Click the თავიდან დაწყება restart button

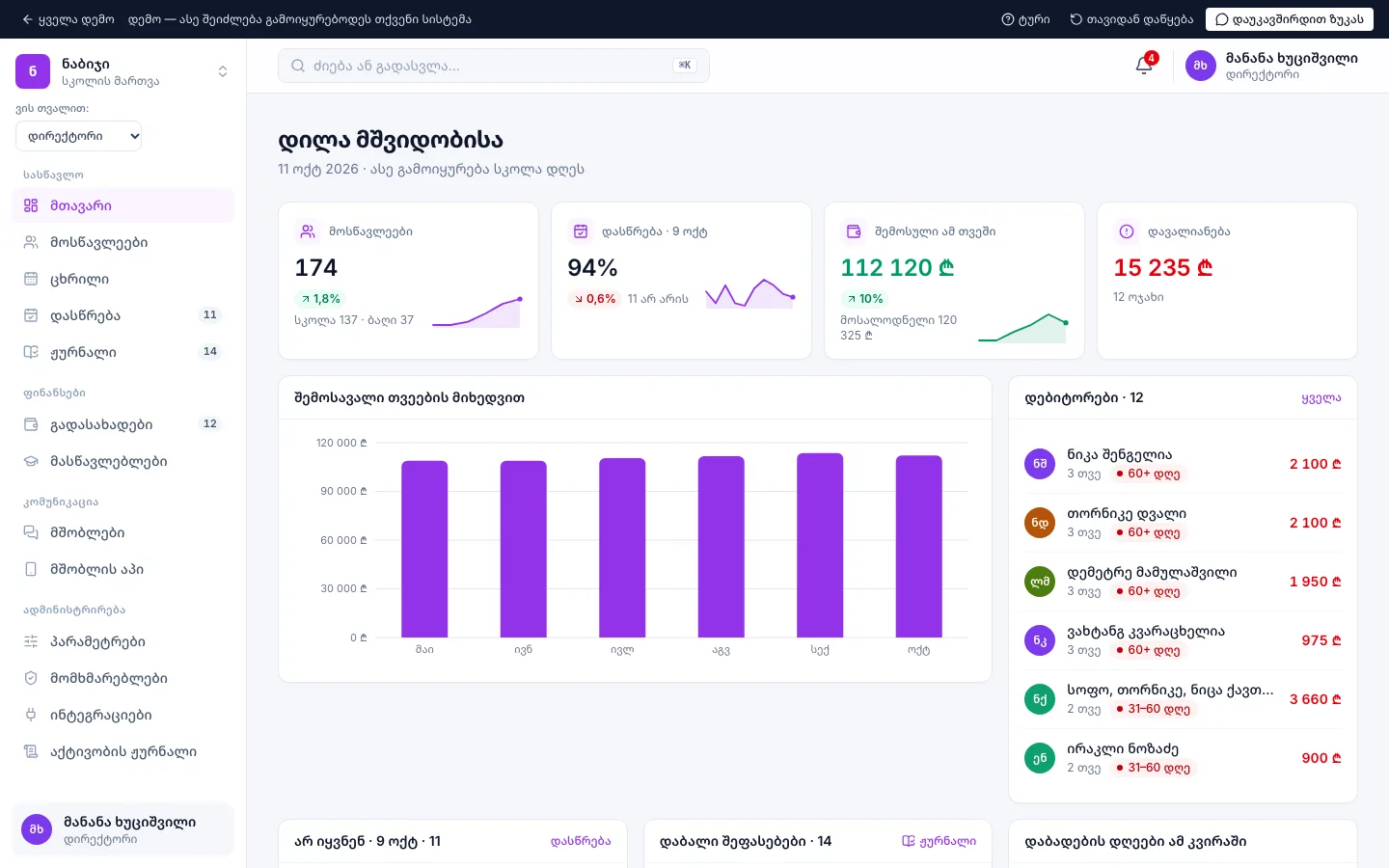1131,19
